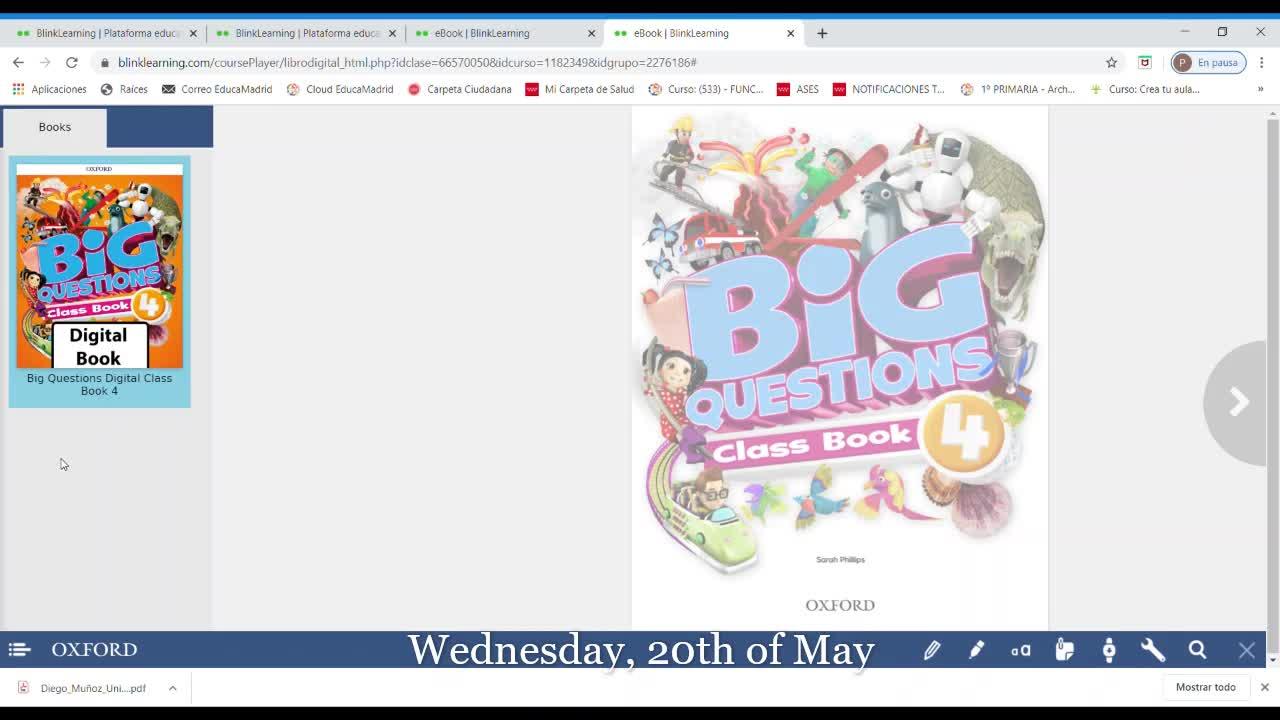Select the pencil drawing tool
The image size is (1280, 720).
click(x=932, y=650)
